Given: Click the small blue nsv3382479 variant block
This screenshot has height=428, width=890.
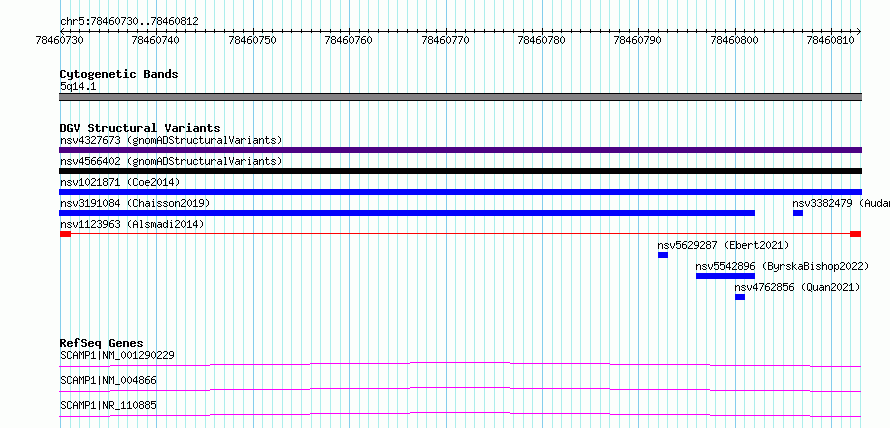Looking at the screenshot, I should 798,213.
